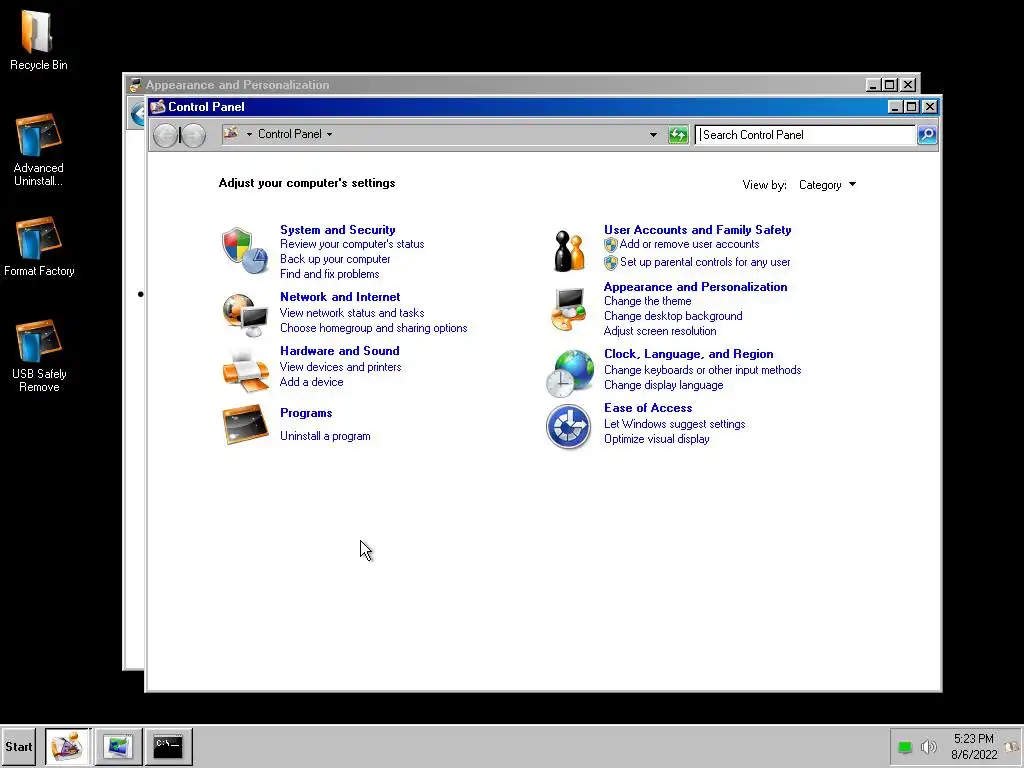Image resolution: width=1024 pixels, height=768 pixels.
Task: Open View network status and tasks
Action: click(352, 313)
